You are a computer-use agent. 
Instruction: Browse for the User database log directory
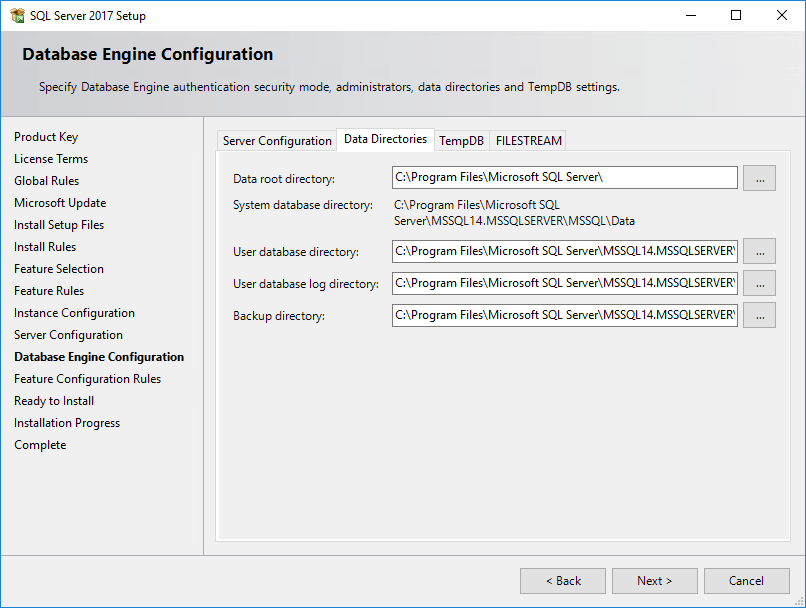[x=759, y=283]
